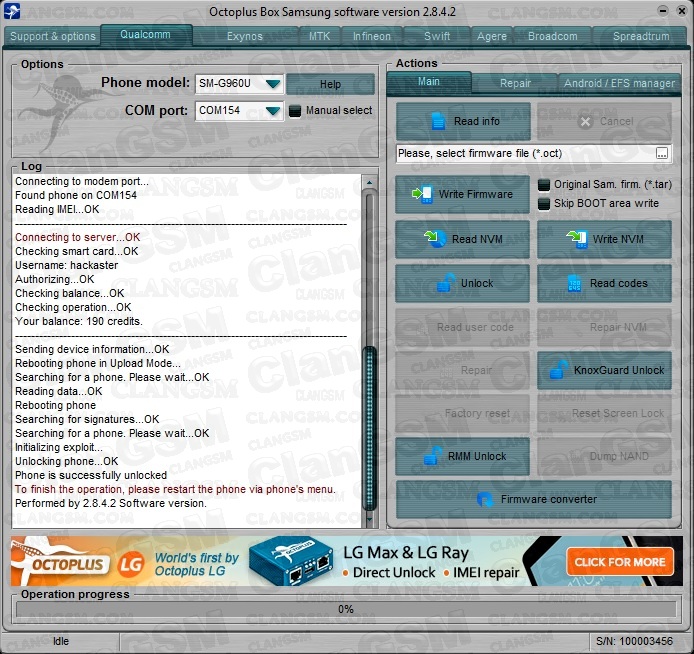Image resolution: width=694 pixels, height=654 pixels.
Task: Click the Operation progress bar
Action: coord(346,609)
